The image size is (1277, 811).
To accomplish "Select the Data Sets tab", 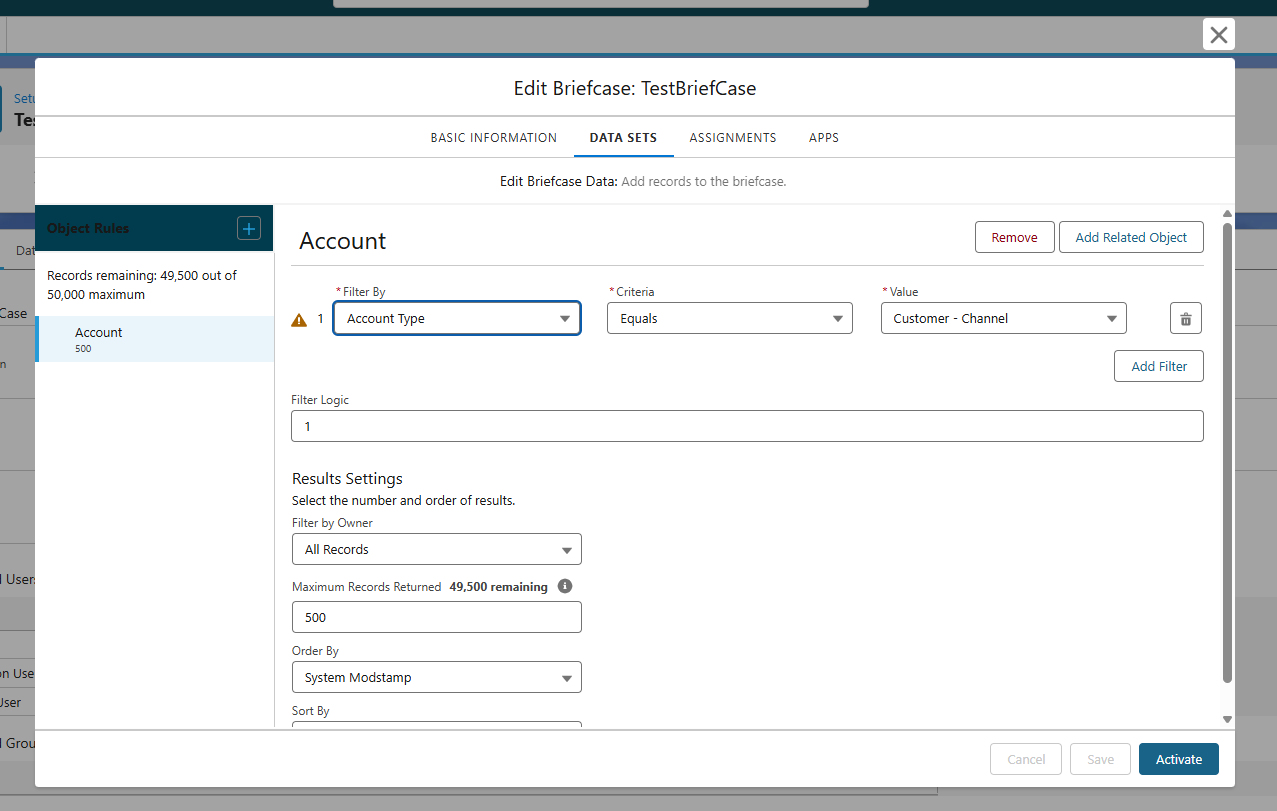I will pyautogui.click(x=623, y=138).
